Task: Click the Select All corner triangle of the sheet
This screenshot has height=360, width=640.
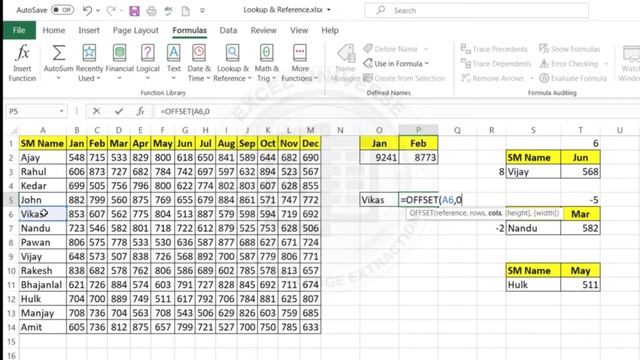Action: (13, 131)
